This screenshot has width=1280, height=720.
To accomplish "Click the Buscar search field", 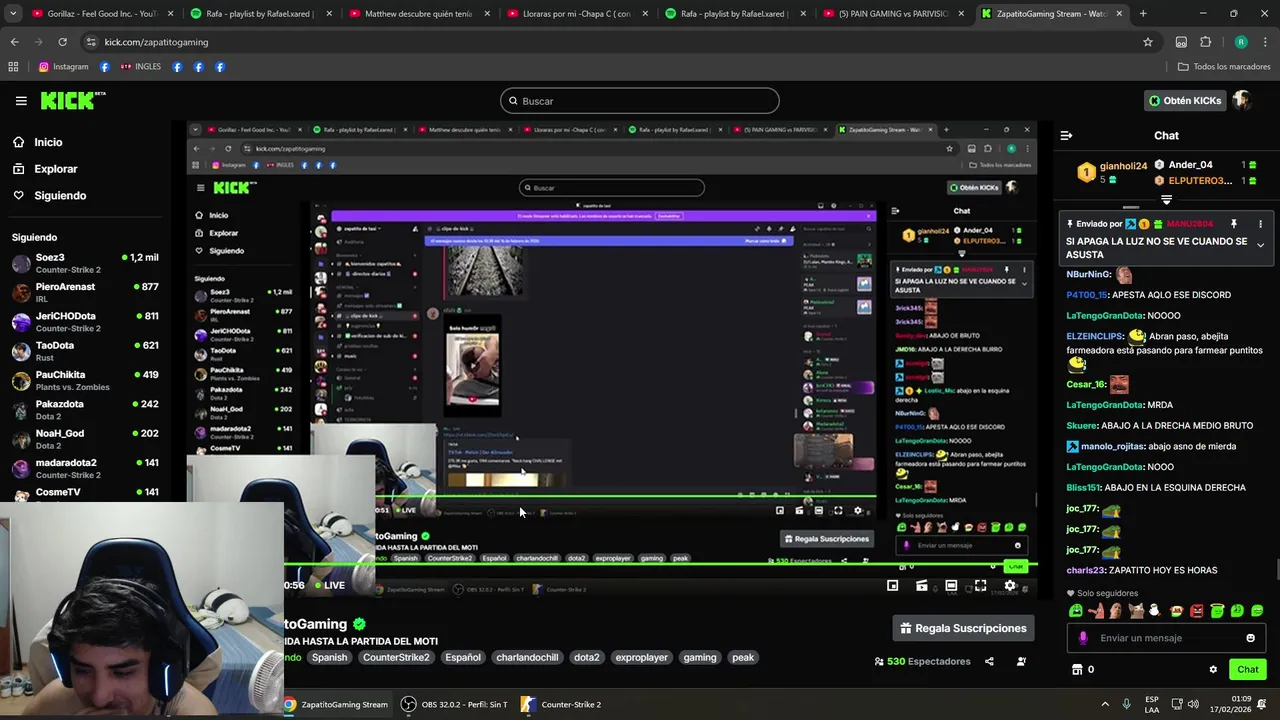I will tap(640, 101).
